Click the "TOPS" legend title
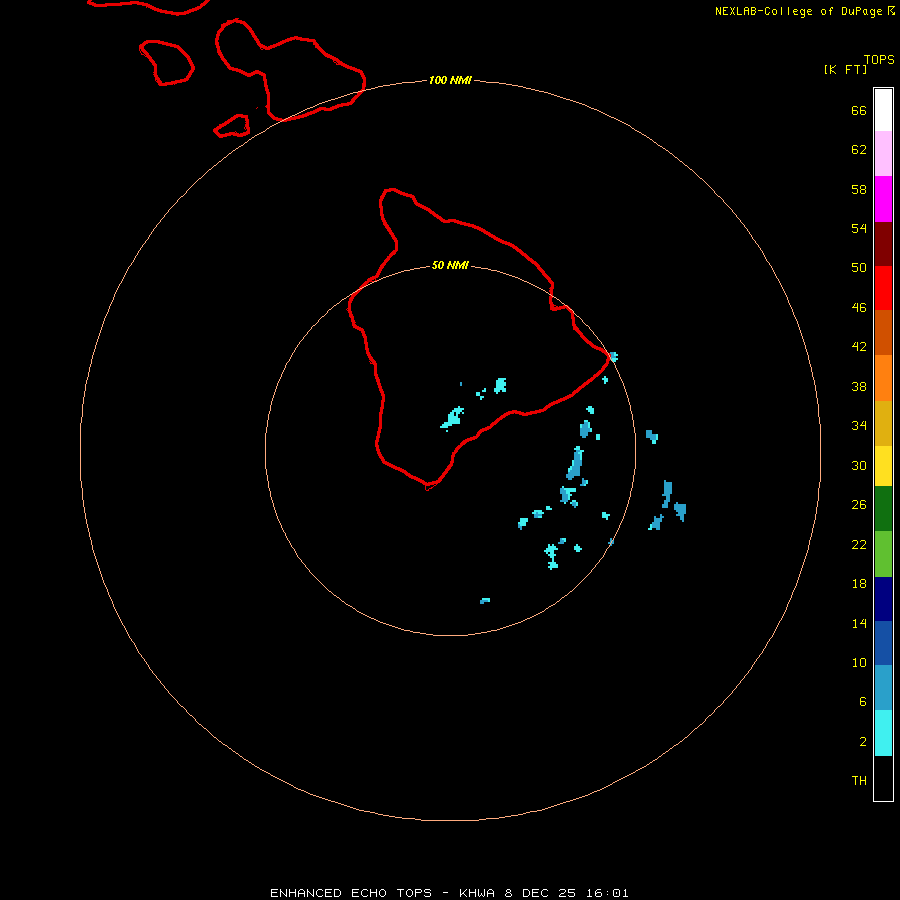Image resolution: width=900 pixels, height=900 pixels. pos(879,59)
